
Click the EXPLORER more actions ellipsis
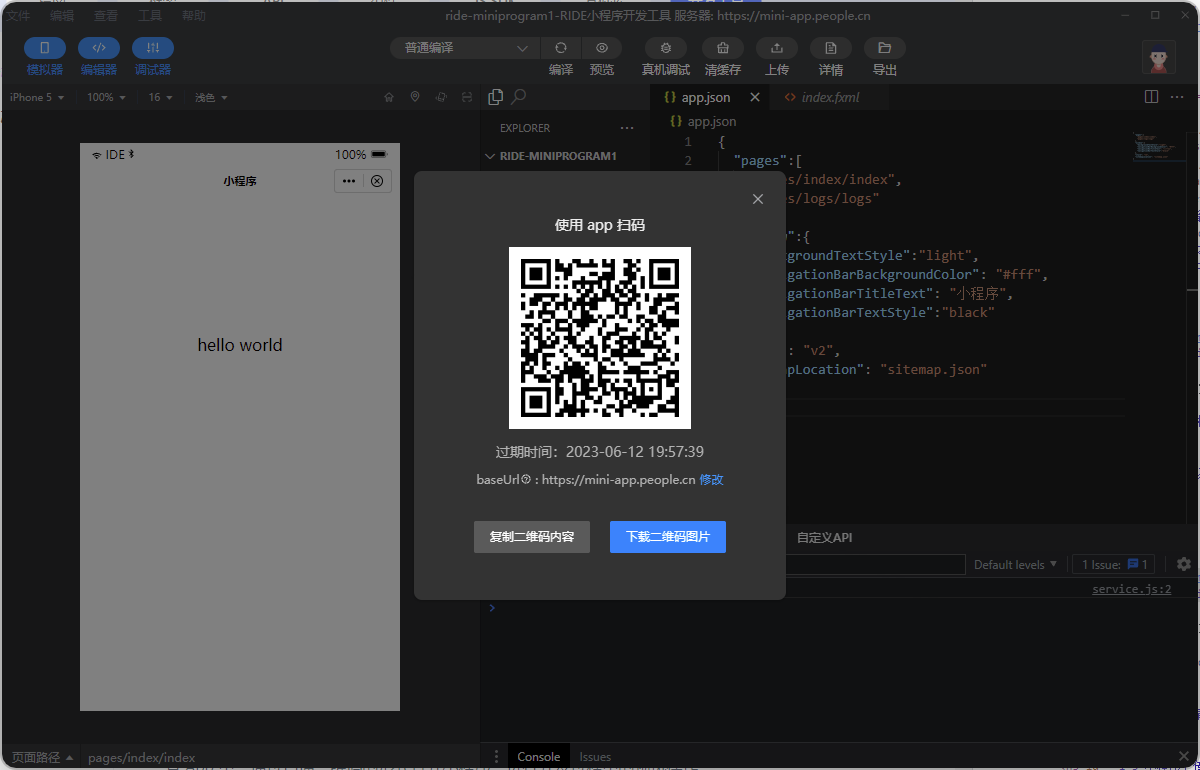pyautogui.click(x=627, y=128)
